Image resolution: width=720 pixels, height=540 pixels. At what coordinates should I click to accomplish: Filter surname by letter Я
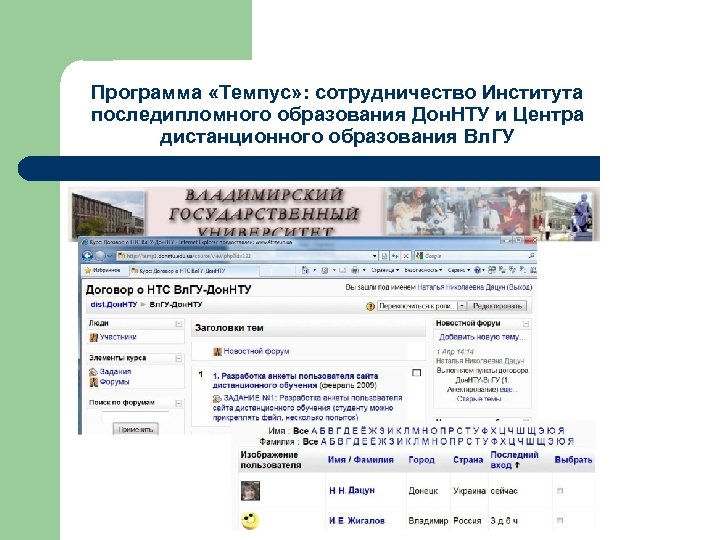click(x=571, y=441)
